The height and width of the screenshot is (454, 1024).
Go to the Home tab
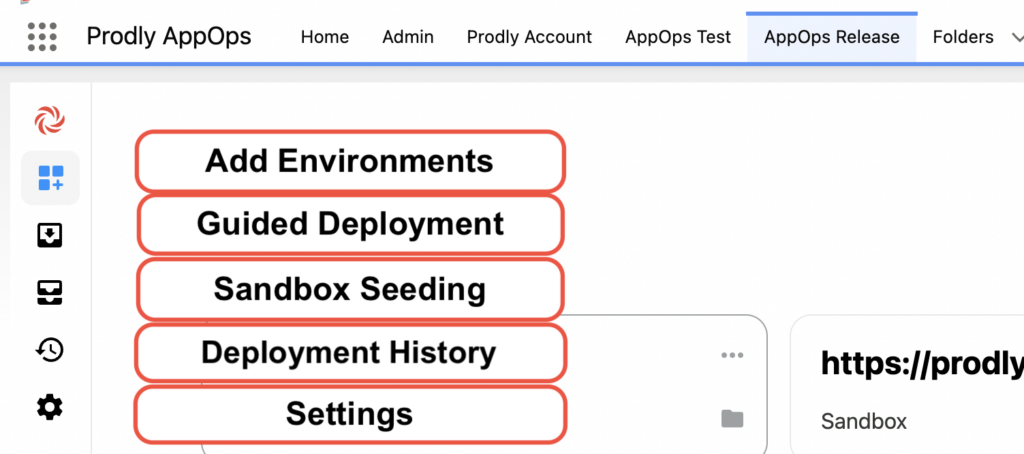click(x=325, y=37)
